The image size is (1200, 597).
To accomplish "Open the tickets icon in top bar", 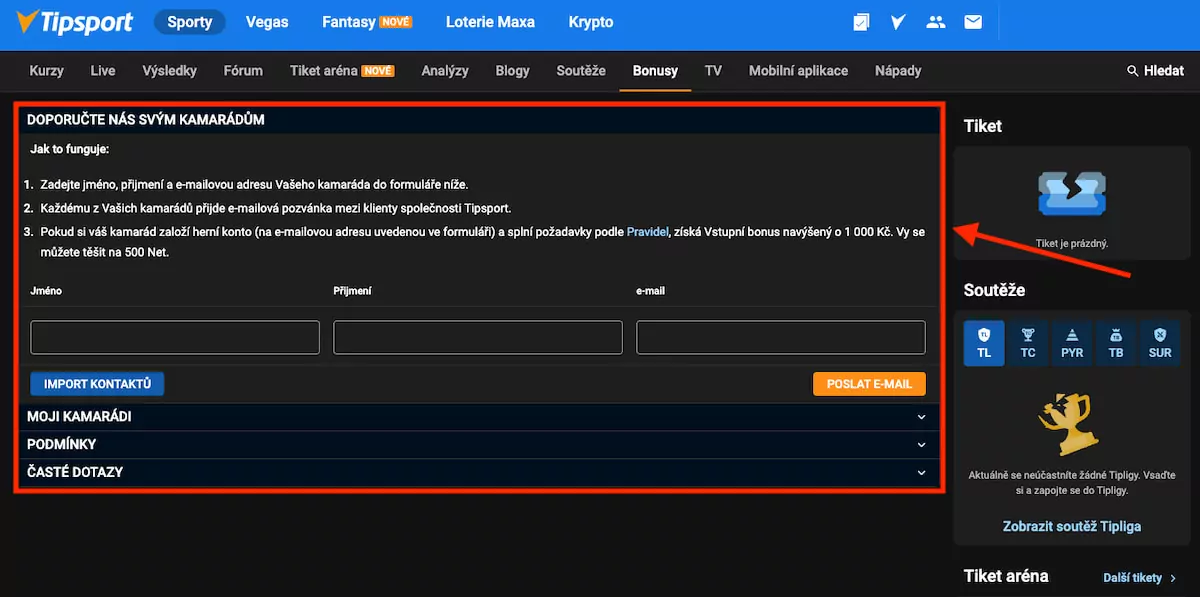I will click(861, 21).
